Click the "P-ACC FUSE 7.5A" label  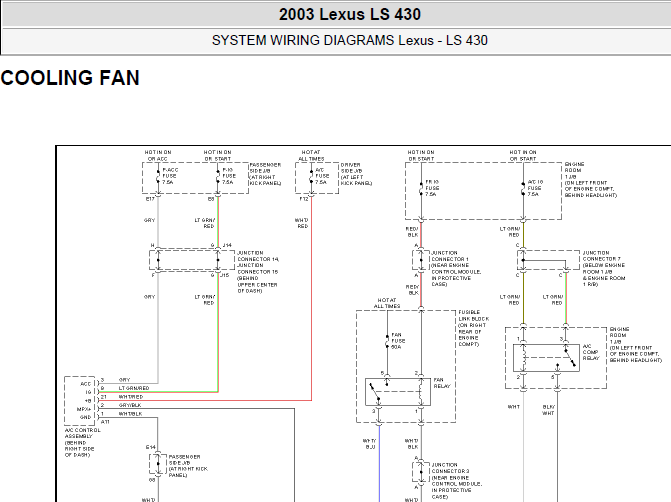170,176
